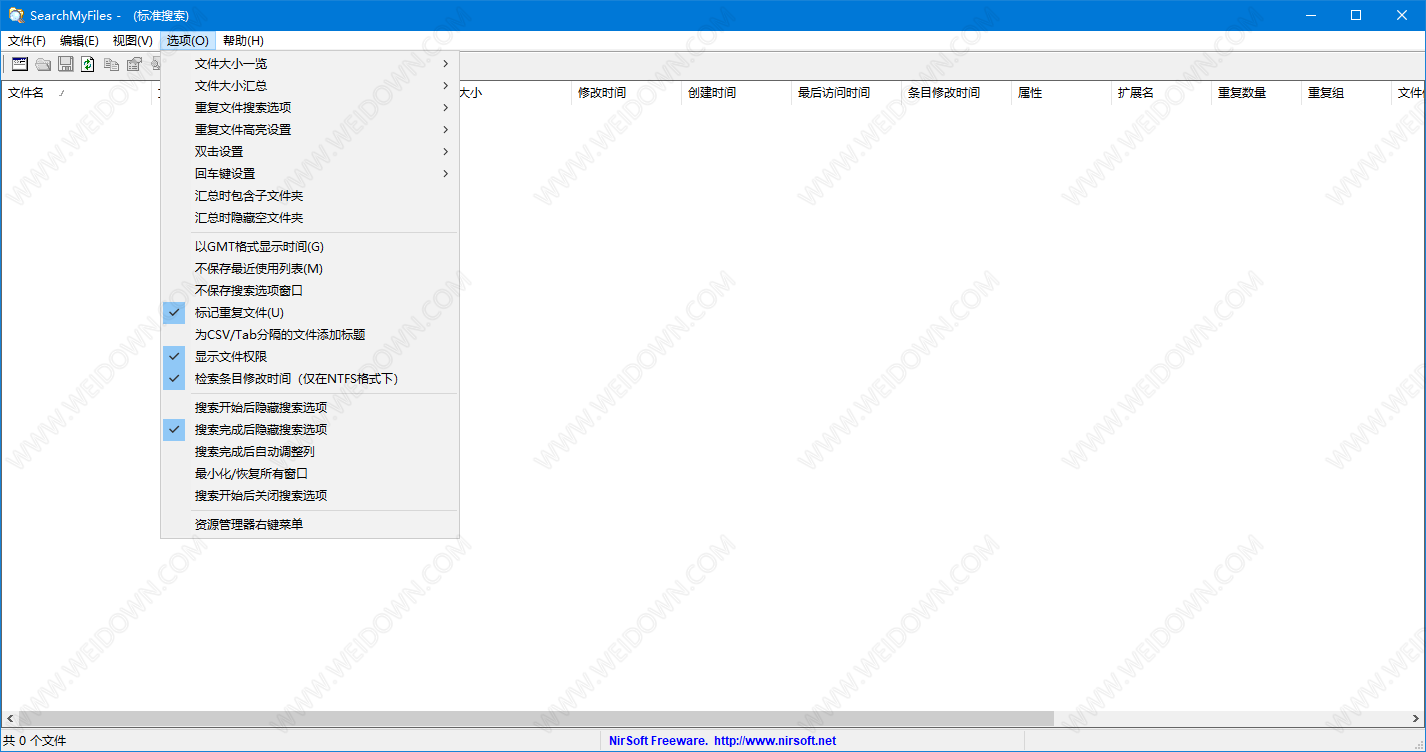Viewport: 1426px width, 752px height.
Task: Click the open folder toolbar icon
Action: (43, 64)
